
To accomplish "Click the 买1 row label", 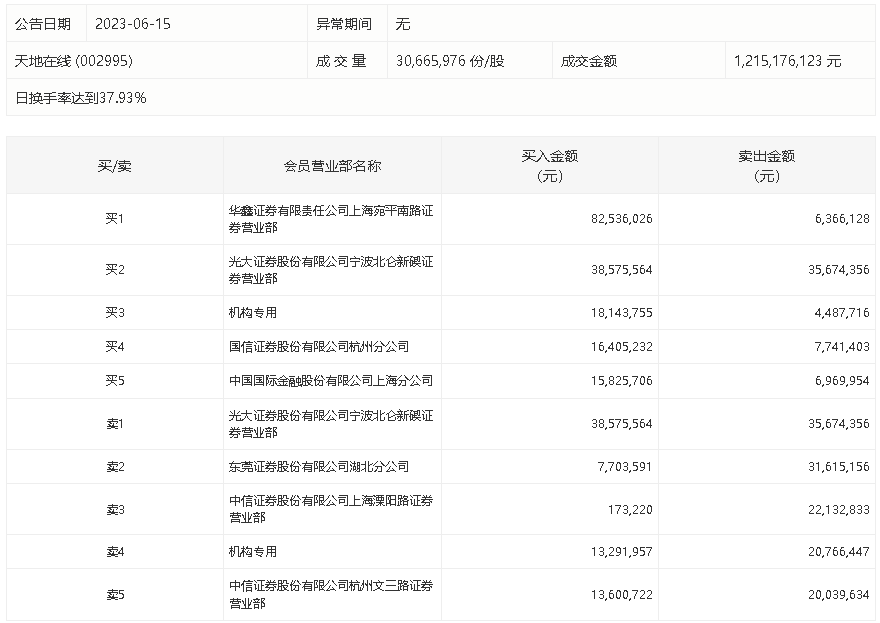I will coord(115,219).
